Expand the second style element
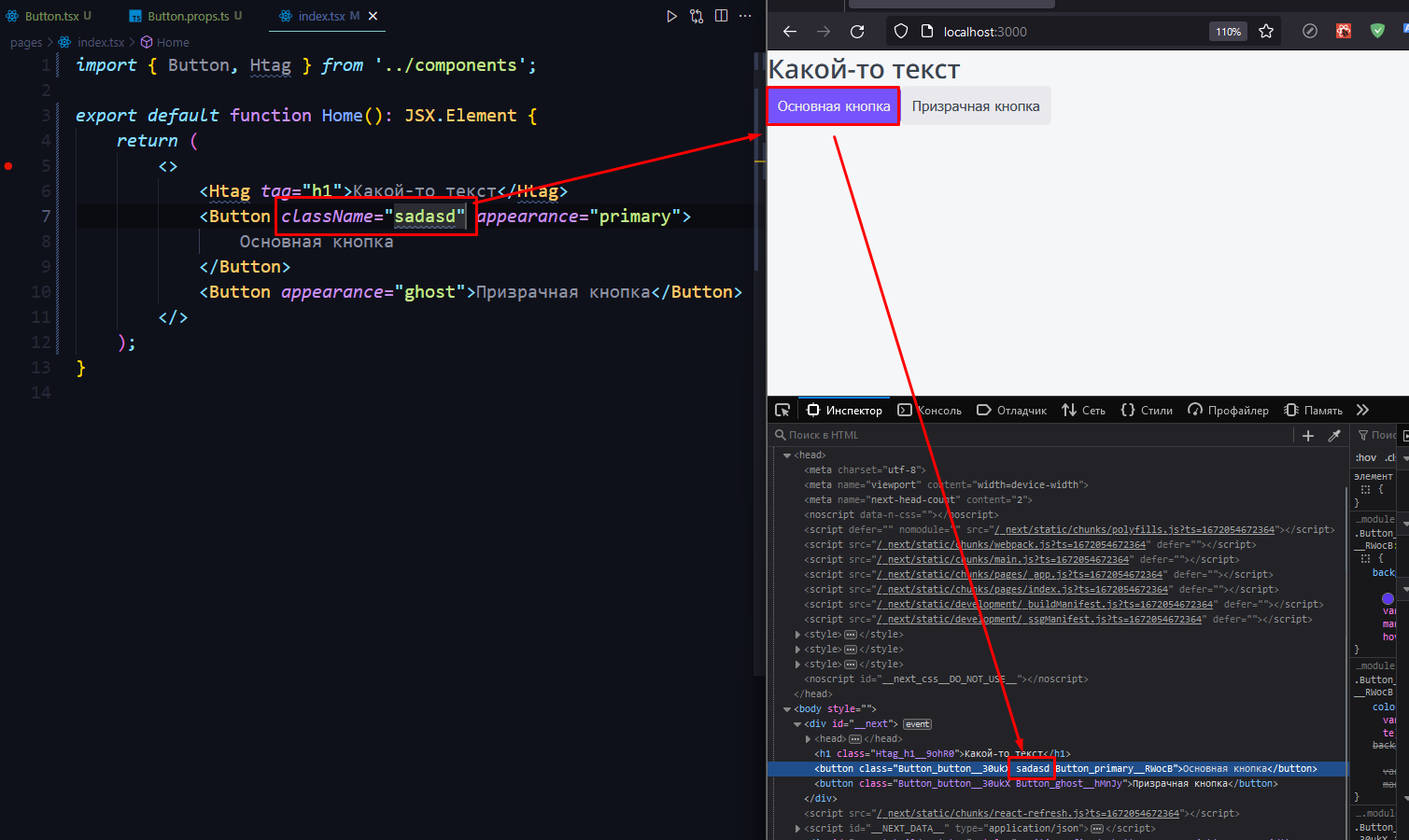This screenshot has width=1409, height=840. (797, 650)
